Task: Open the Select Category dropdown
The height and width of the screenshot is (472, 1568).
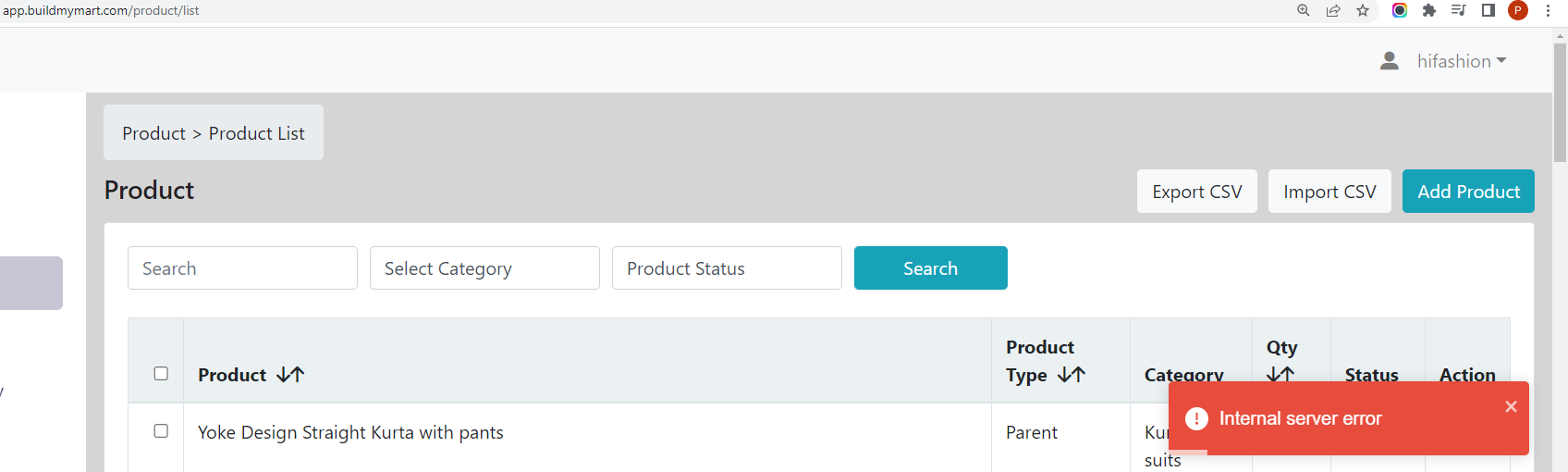Action: (484, 268)
